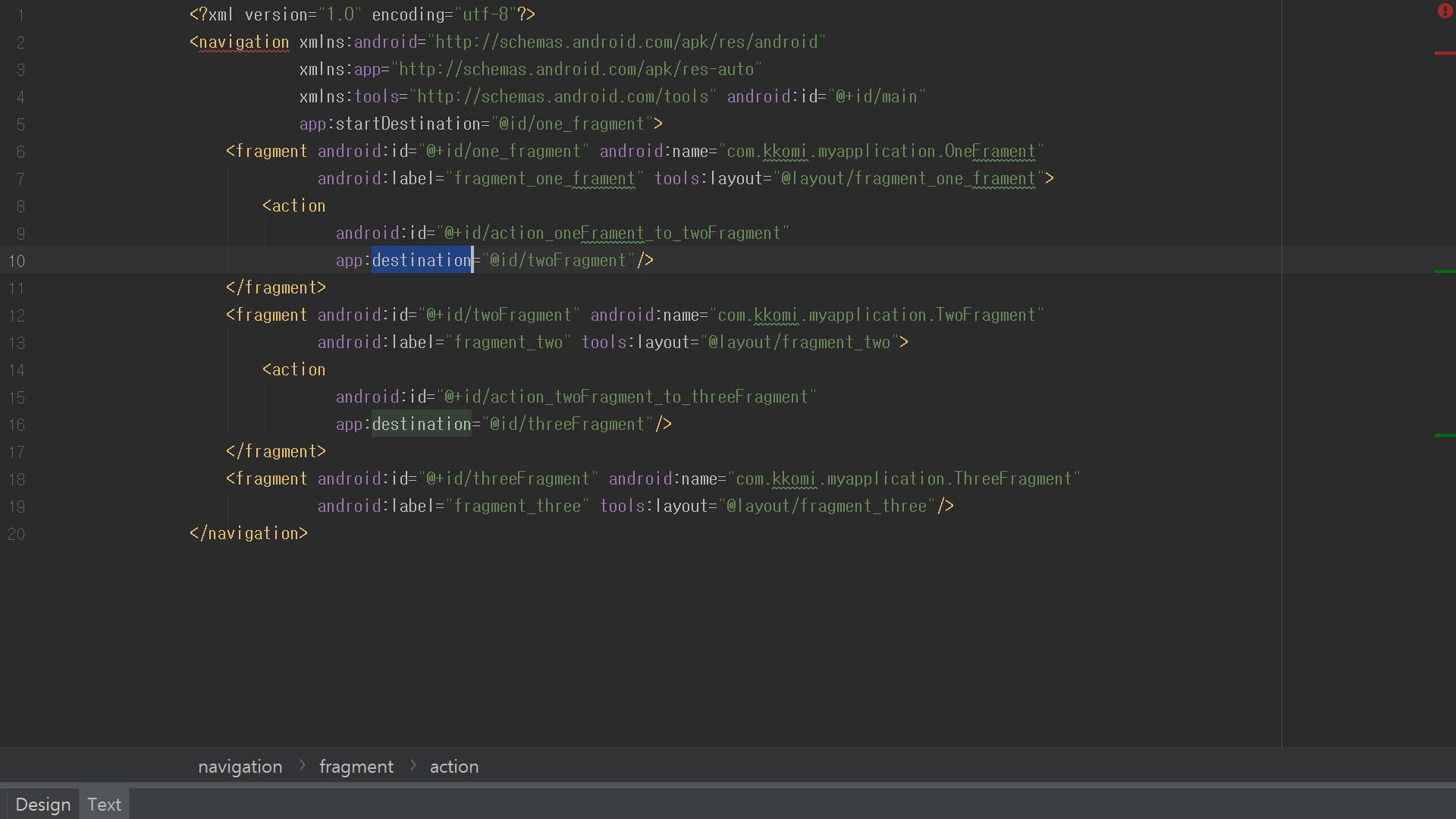
Task: Click the fragment breadcrumb
Action: 356,767
